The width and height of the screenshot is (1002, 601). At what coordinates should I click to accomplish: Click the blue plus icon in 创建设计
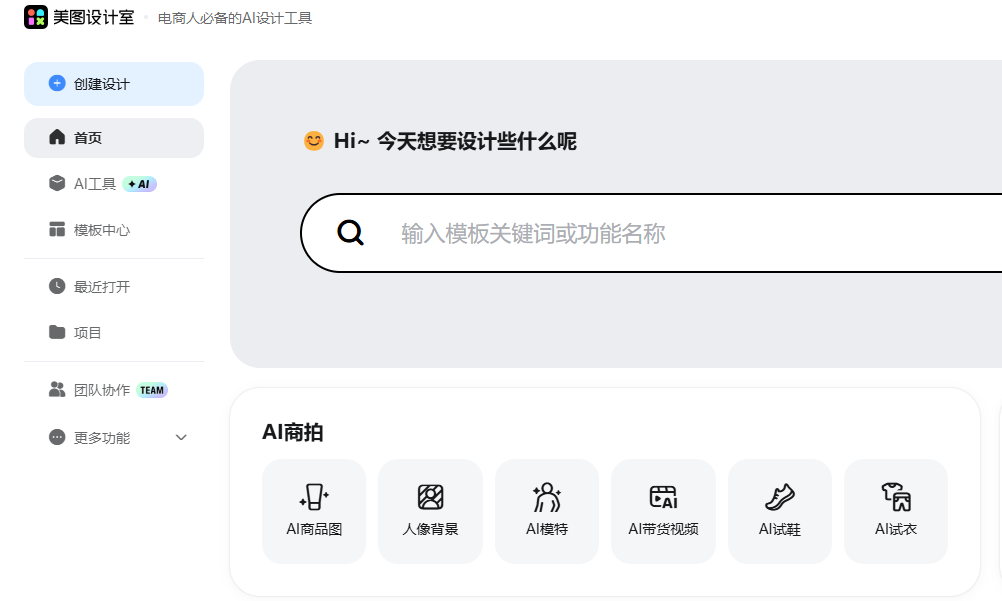[57, 83]
